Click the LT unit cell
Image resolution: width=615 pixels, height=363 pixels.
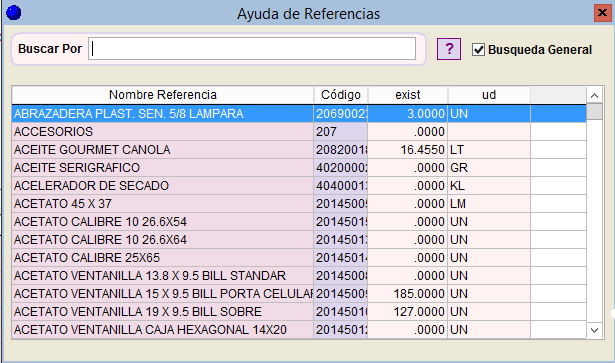[489, 150]
